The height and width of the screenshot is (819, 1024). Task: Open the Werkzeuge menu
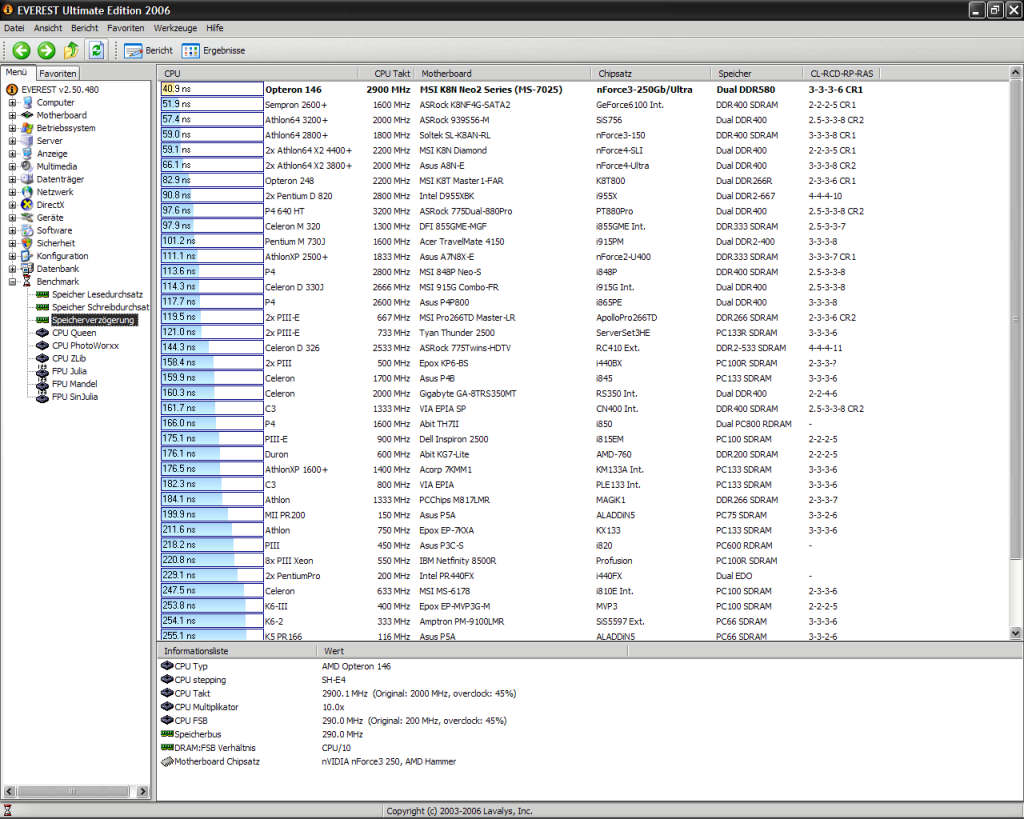coord(175,28)
